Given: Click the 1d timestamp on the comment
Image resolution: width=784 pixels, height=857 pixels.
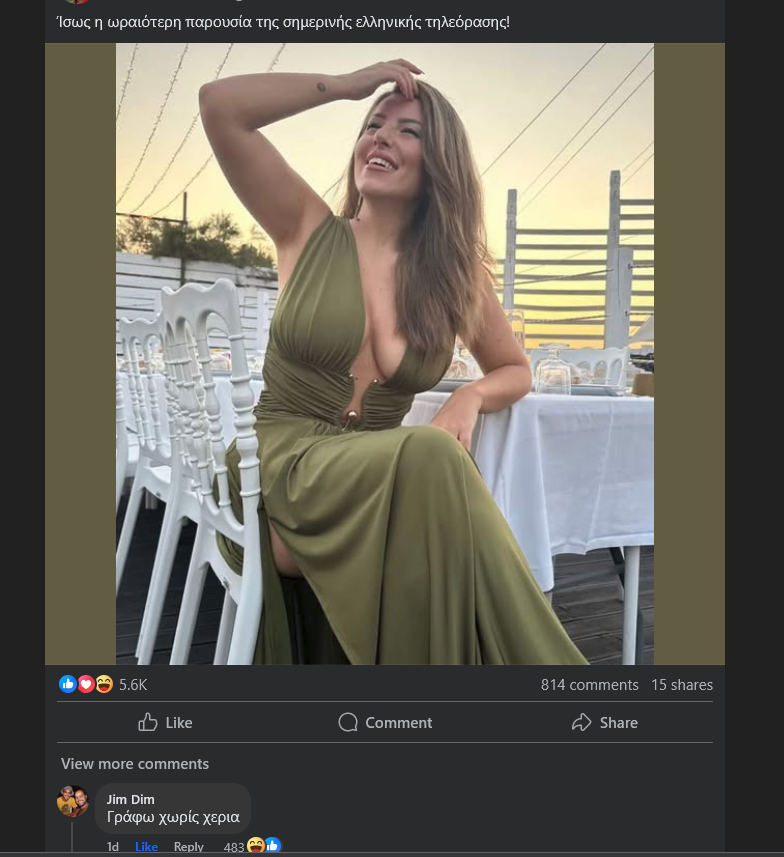Looking at the screenshot, I should 113,847.
